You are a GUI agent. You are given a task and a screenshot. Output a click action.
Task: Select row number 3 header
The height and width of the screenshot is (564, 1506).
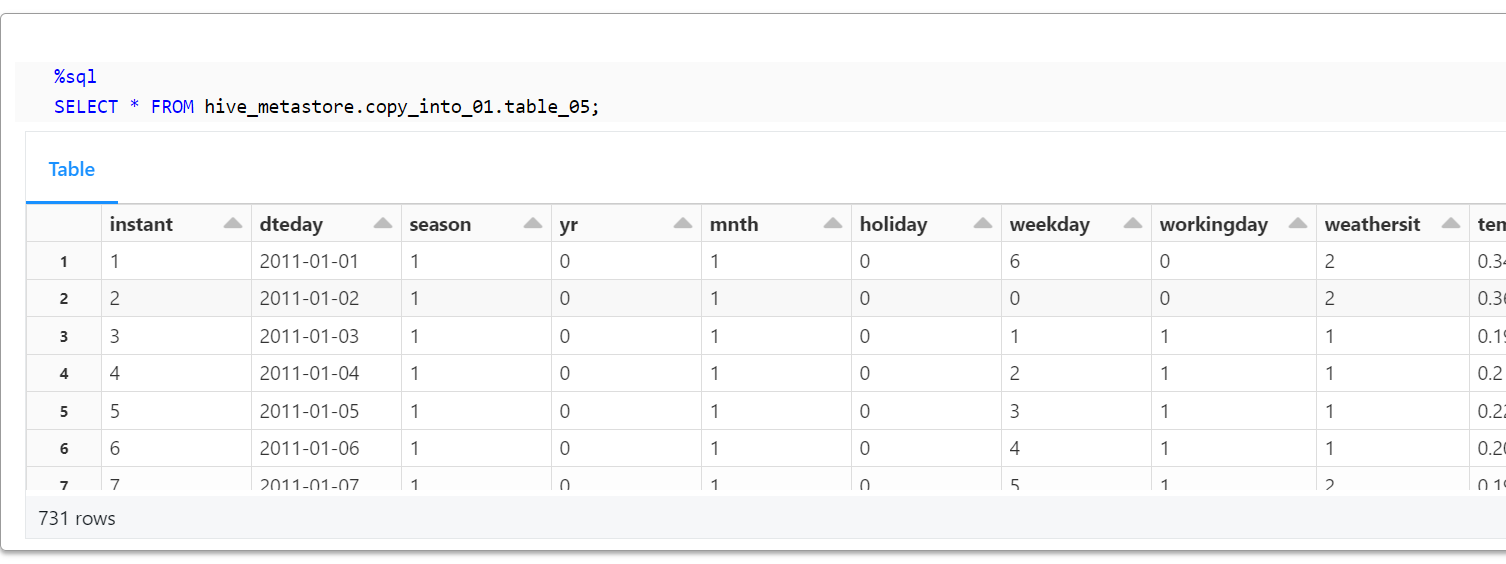tap(64, 337)
